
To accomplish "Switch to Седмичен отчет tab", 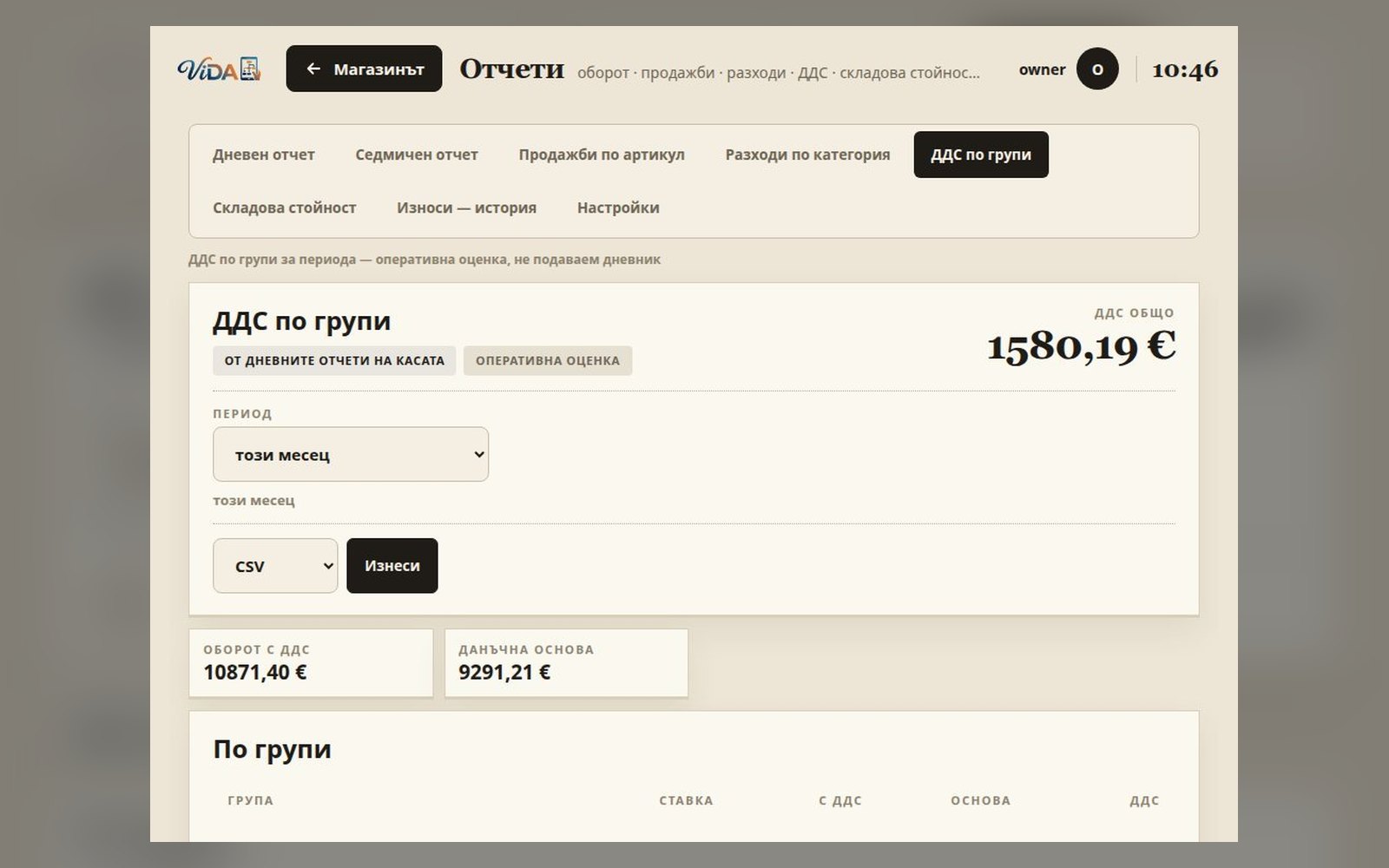I will point(417,155).
